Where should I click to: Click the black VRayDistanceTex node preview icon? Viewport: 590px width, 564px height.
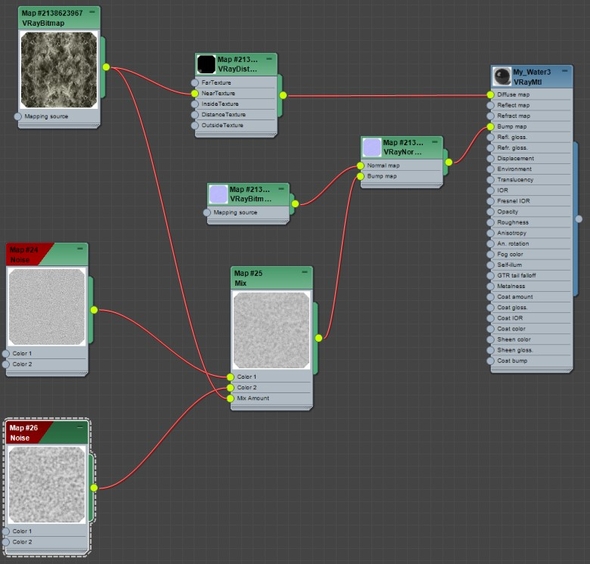tap(206, 64)
